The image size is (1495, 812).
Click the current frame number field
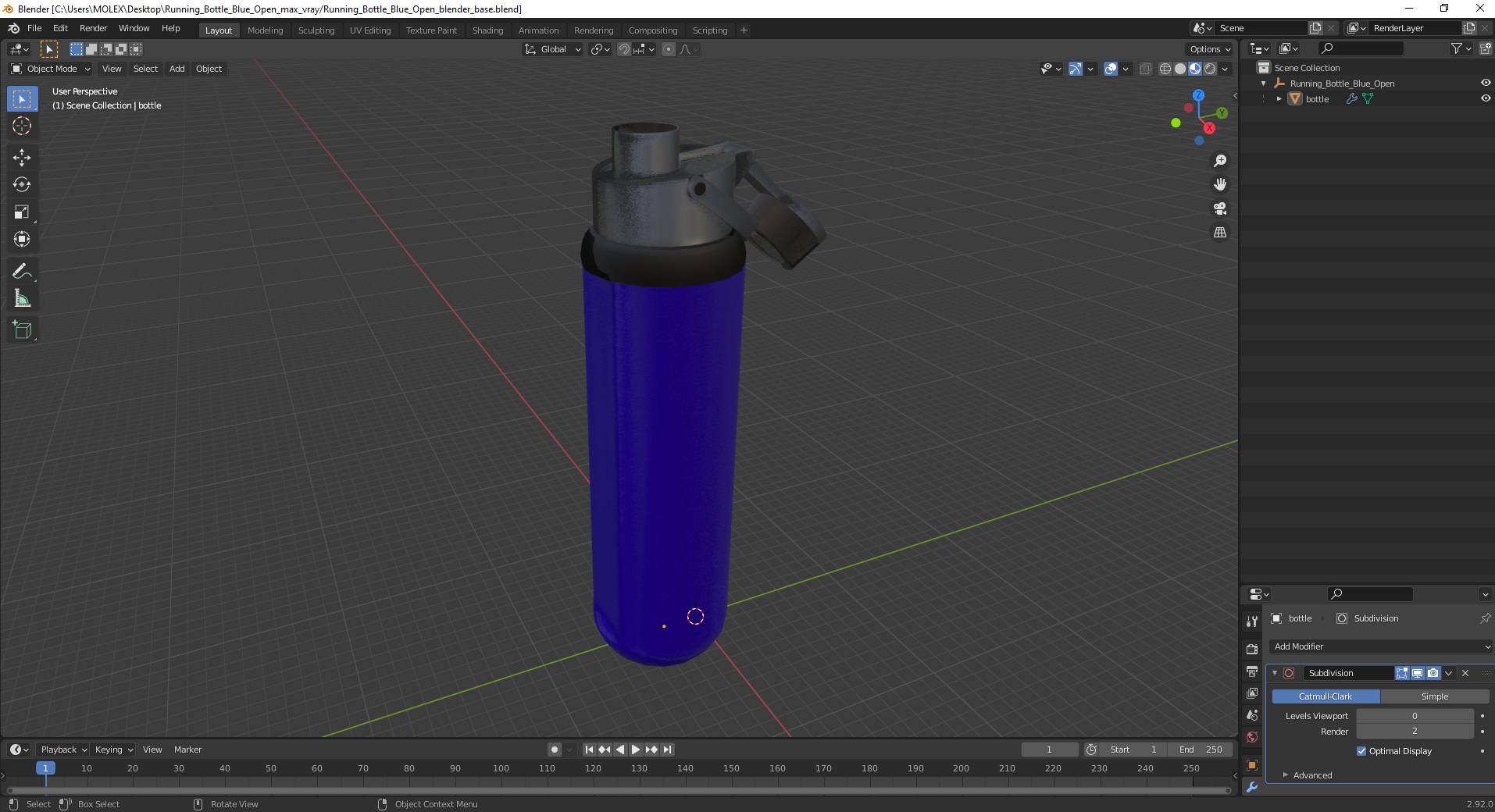[1049, 750]
